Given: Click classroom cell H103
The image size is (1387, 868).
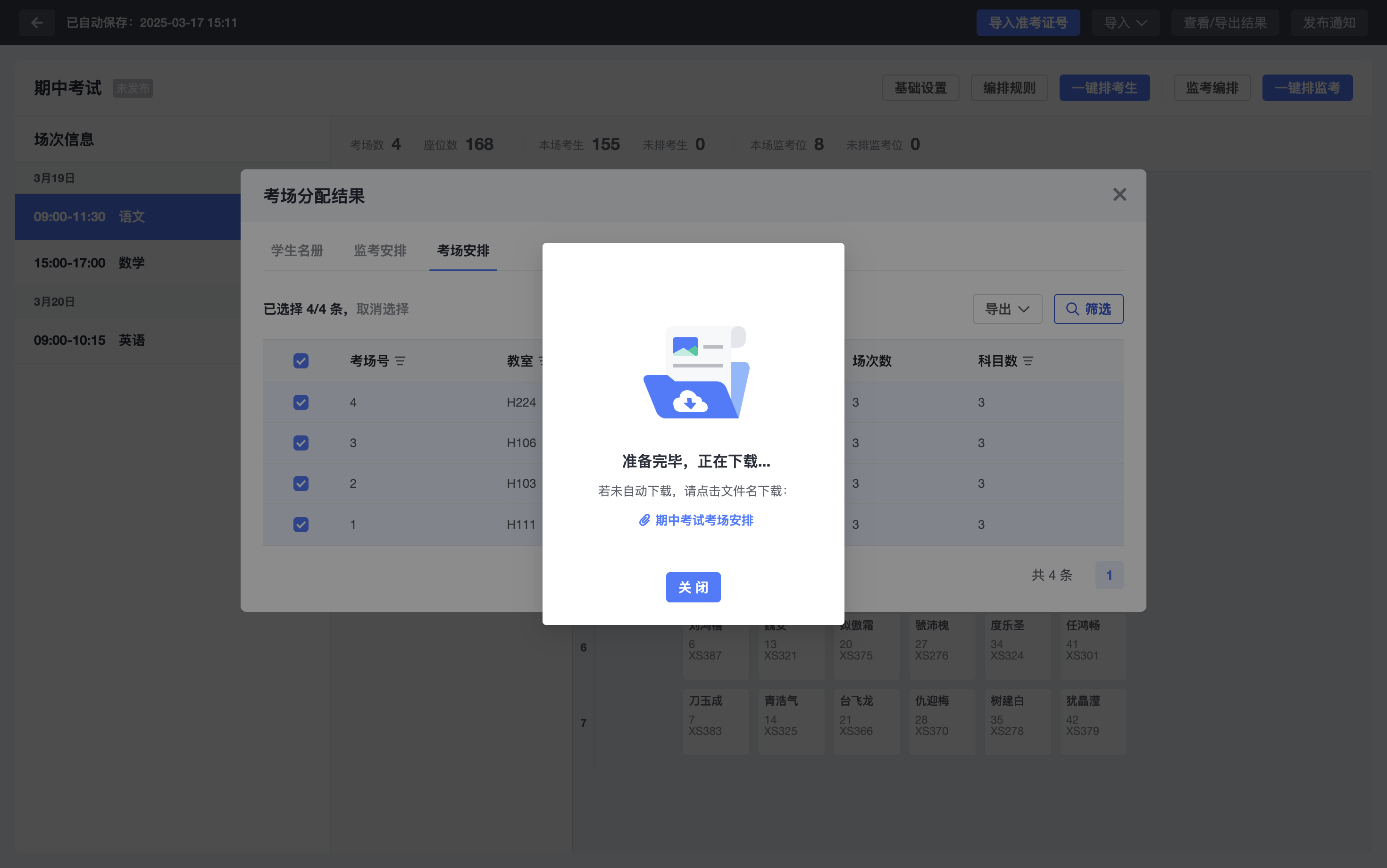Looking at the screenshot, I should [x=521, y=484].
